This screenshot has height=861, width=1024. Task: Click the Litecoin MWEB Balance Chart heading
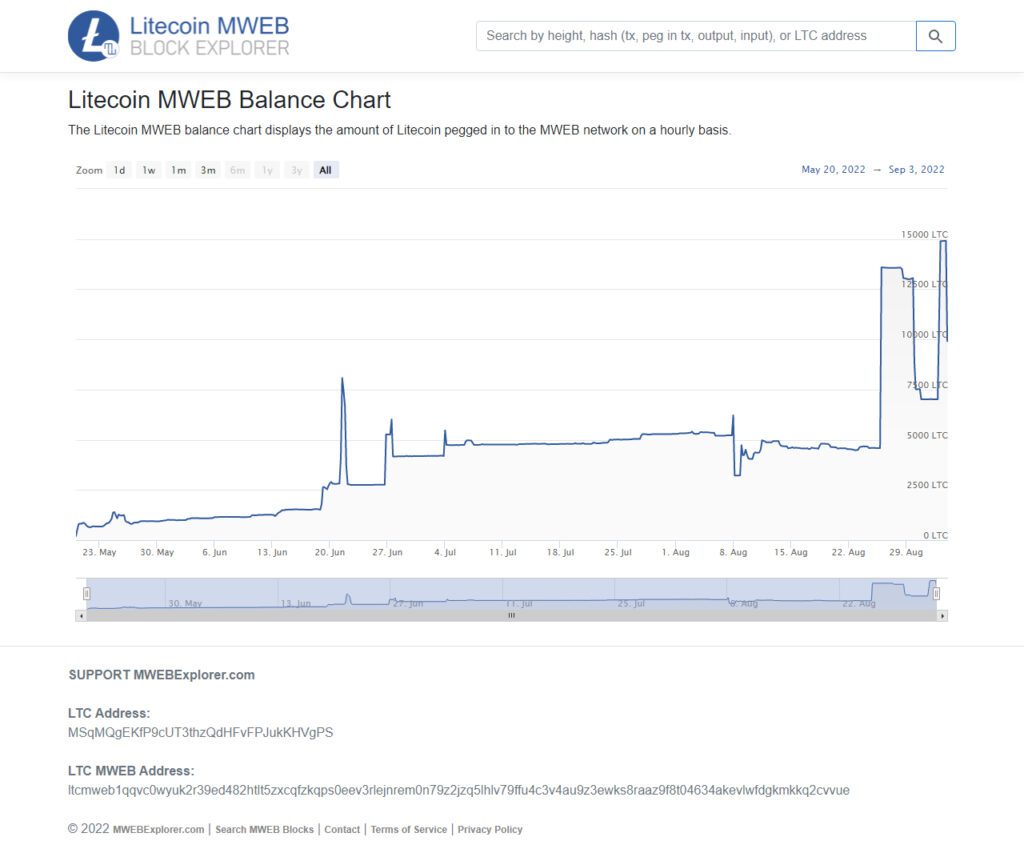(229, 100)
